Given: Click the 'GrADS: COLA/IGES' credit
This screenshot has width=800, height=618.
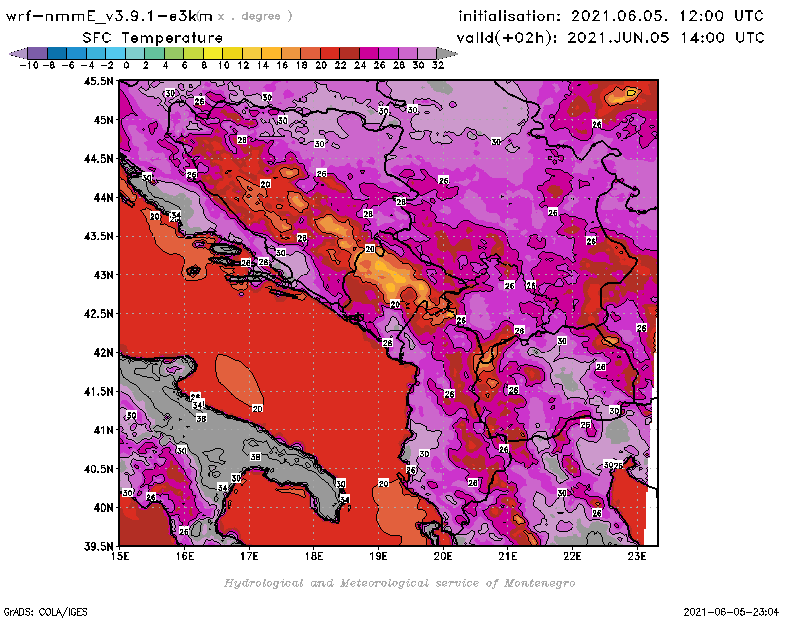Looking at the screenshot, I should pos(45,612).
